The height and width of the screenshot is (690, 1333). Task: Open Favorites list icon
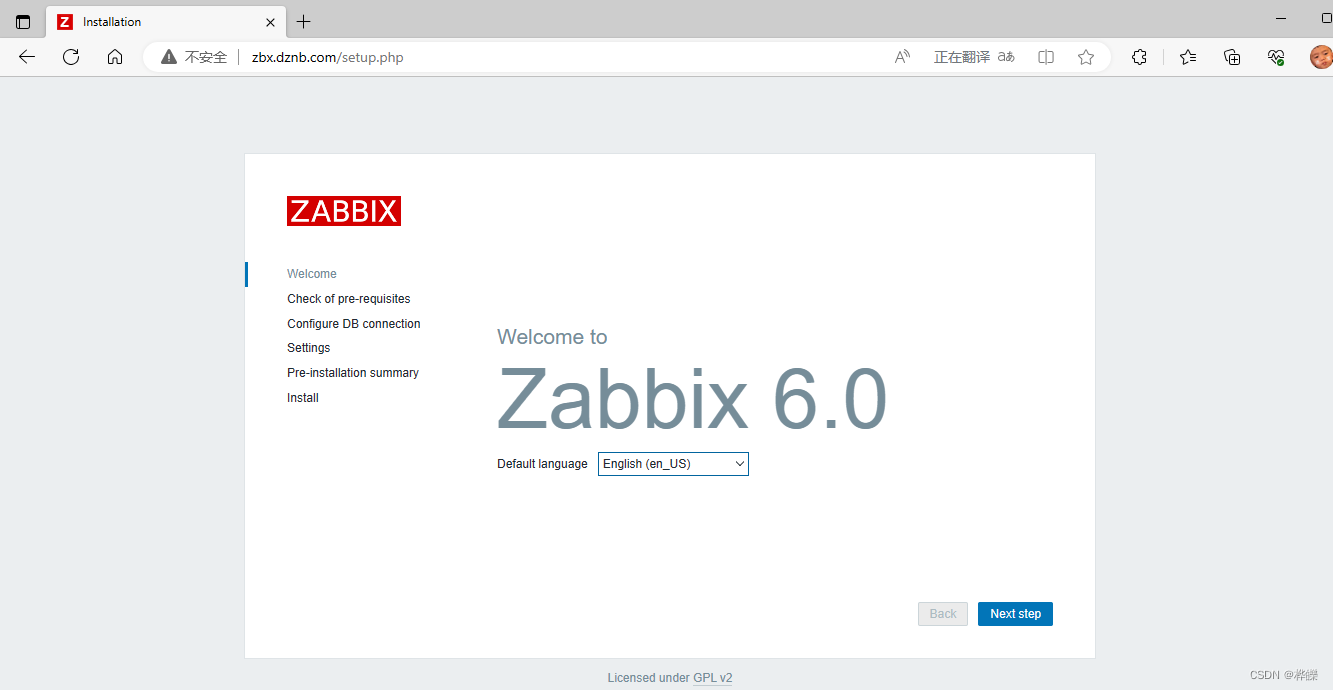[1188, 57]
